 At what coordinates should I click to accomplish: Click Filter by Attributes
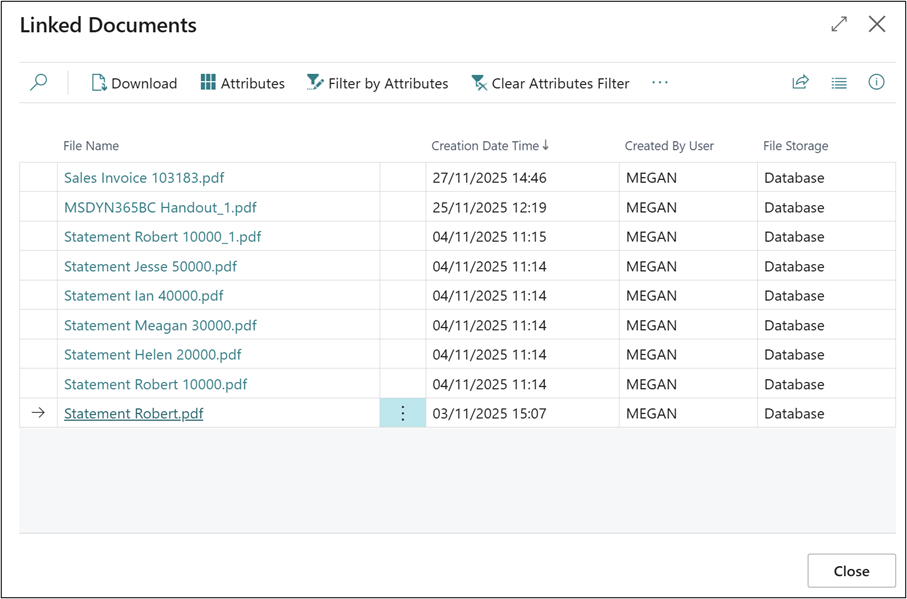point(377,83)
